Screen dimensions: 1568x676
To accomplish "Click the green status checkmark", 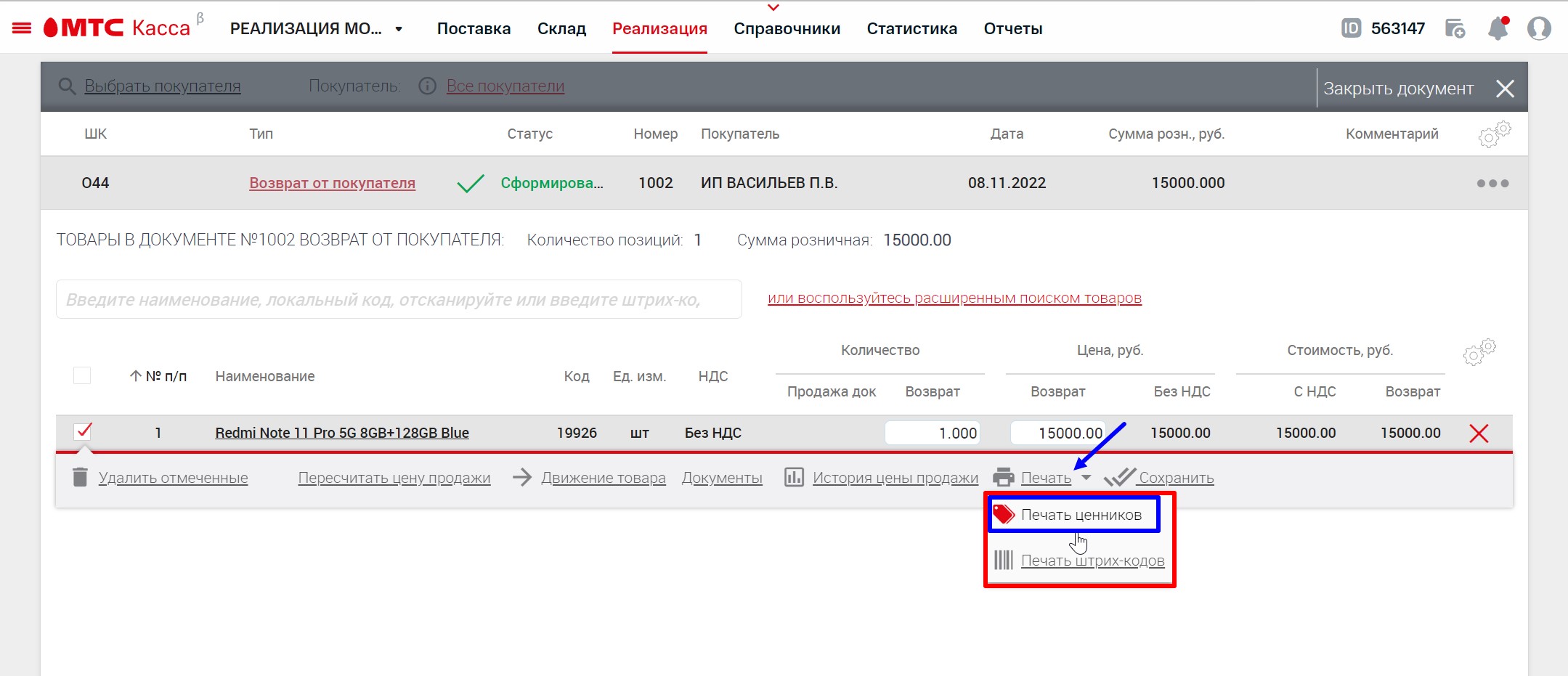I will [471, 183].
